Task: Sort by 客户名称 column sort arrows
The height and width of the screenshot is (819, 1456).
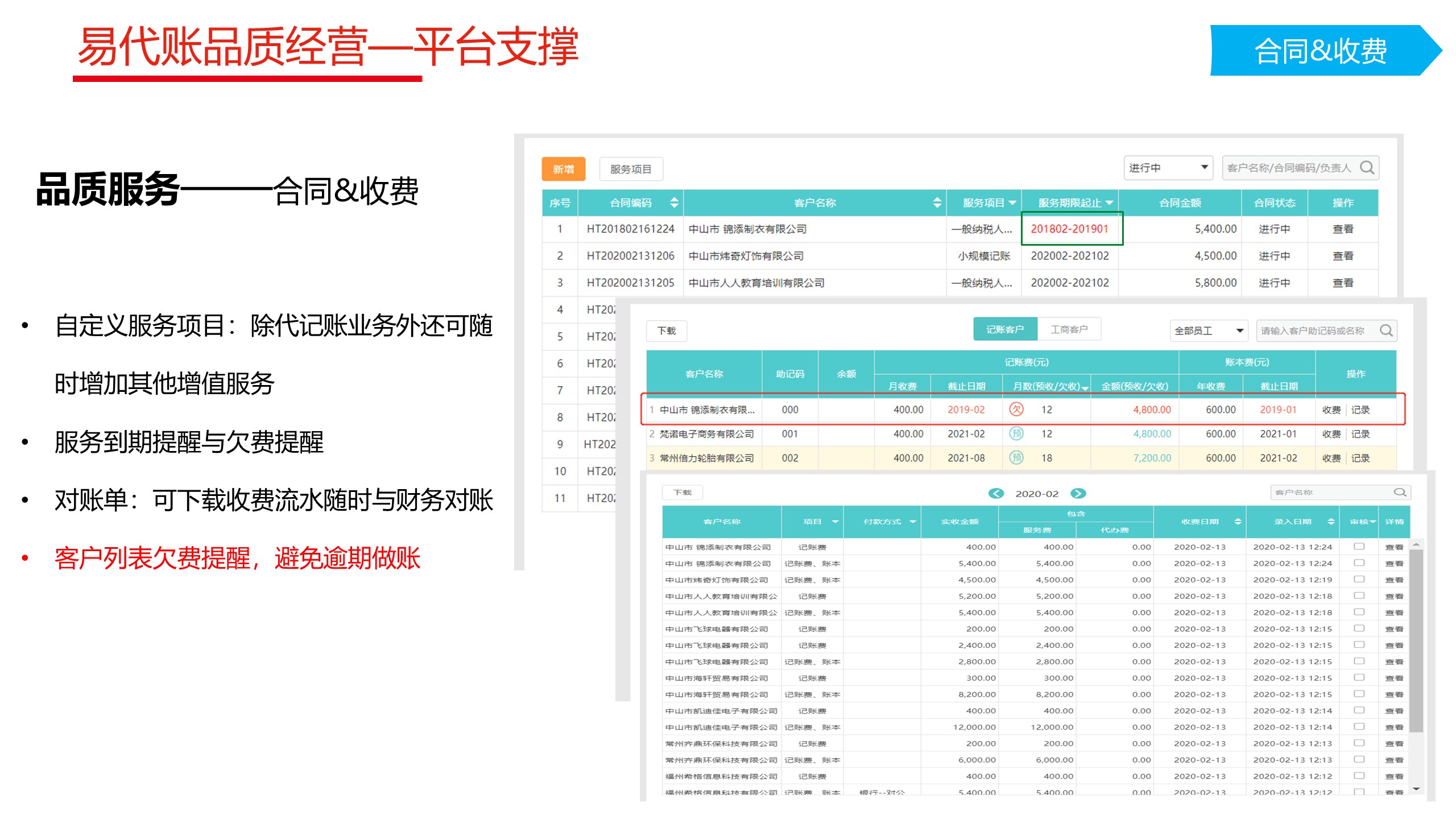Action: tap(937, 202)
